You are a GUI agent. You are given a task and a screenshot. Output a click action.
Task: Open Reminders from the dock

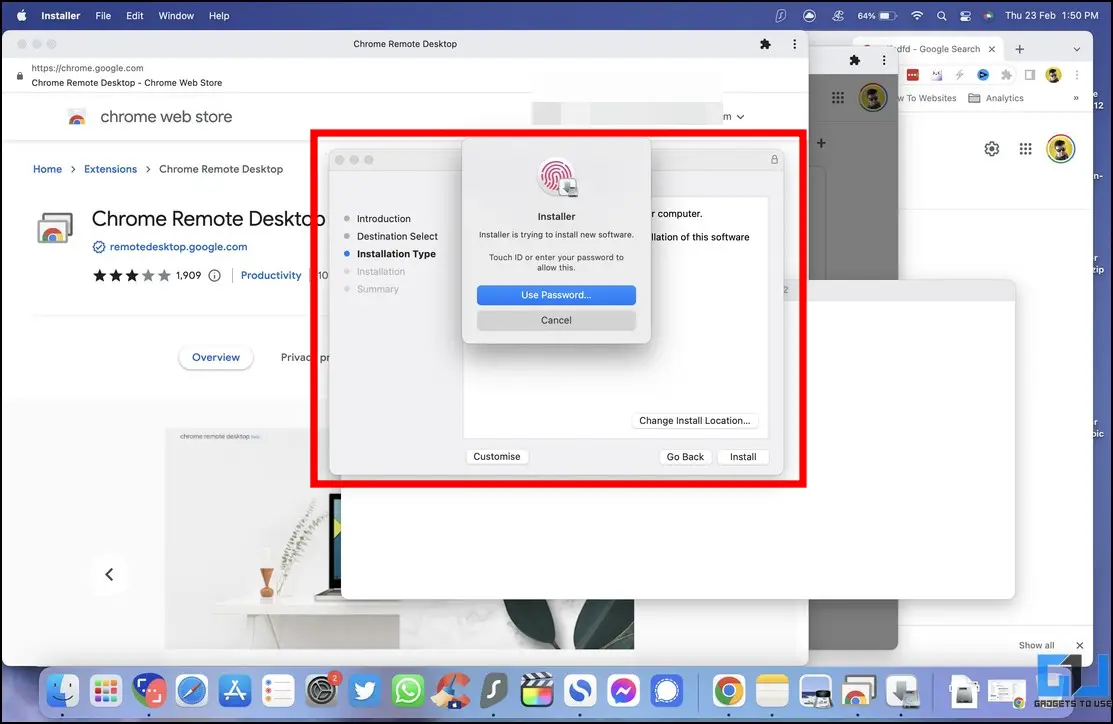(x=278, y=691)
